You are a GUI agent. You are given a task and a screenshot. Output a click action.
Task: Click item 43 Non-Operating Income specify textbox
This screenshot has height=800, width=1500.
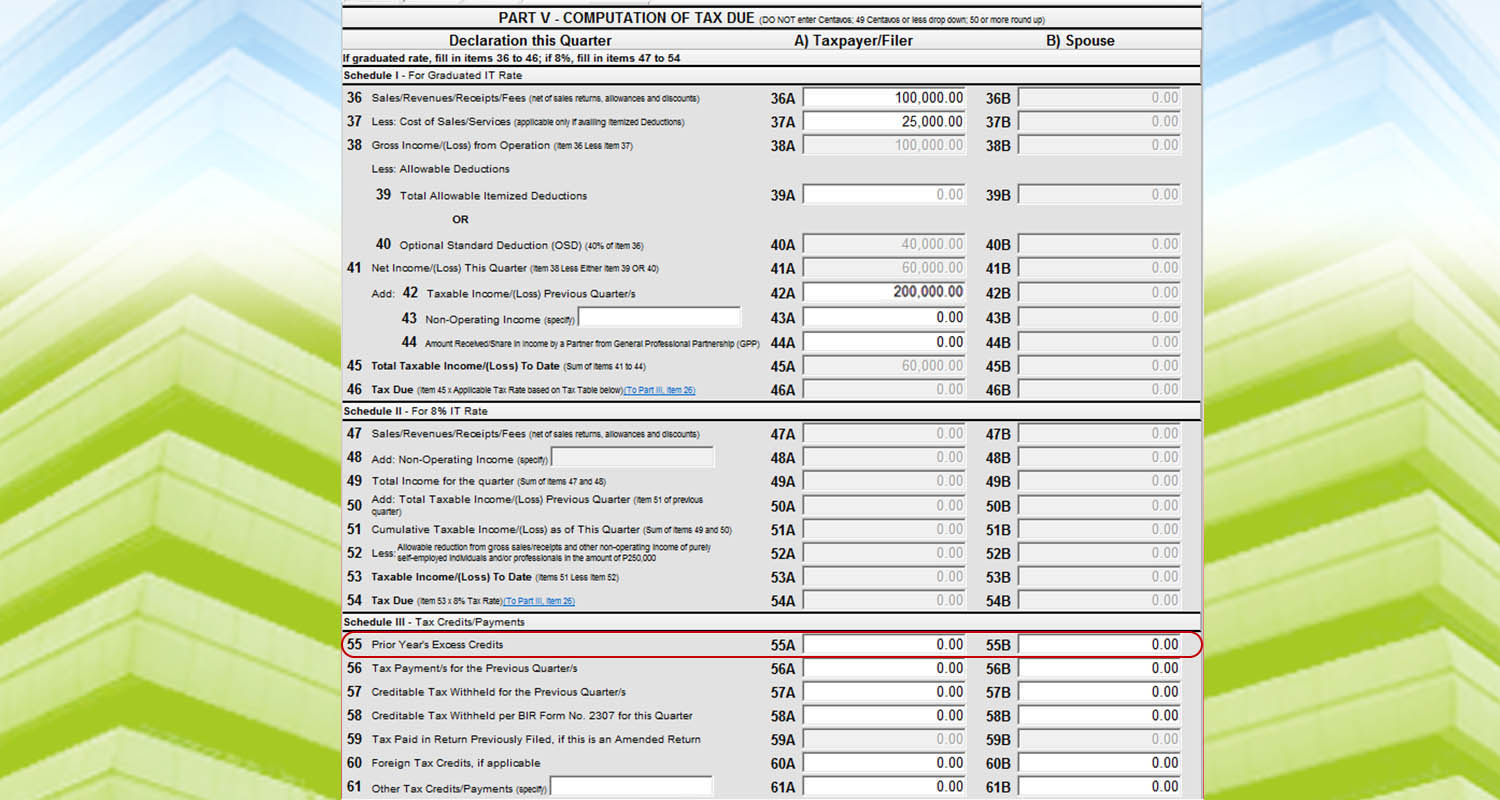click(660, 318)
